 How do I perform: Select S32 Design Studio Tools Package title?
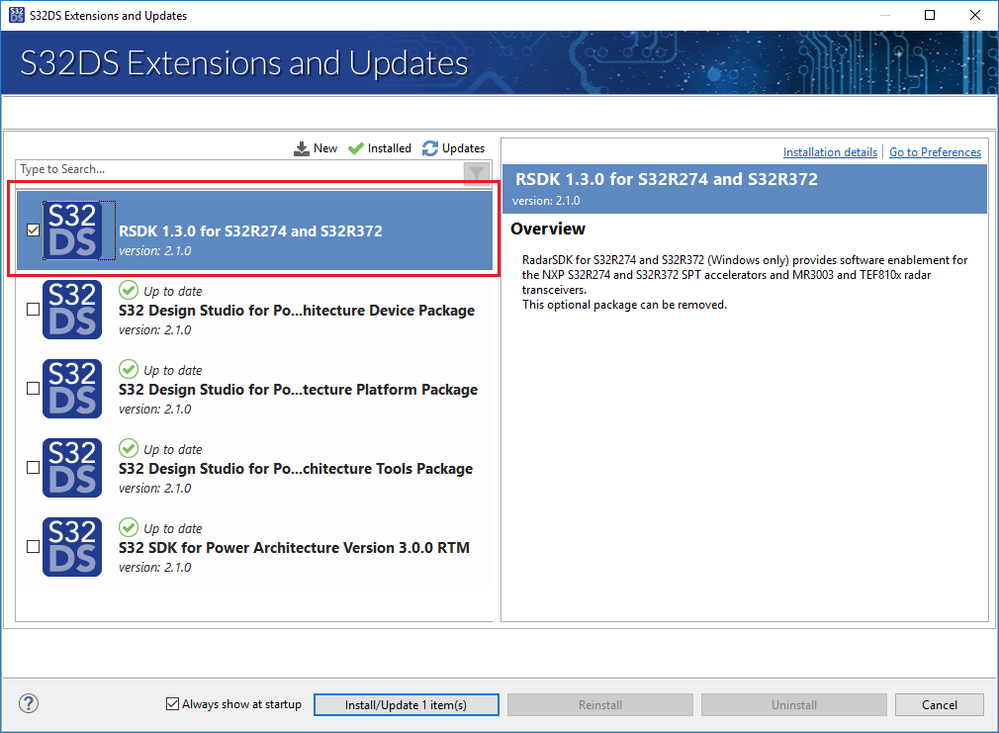point(296,468)
